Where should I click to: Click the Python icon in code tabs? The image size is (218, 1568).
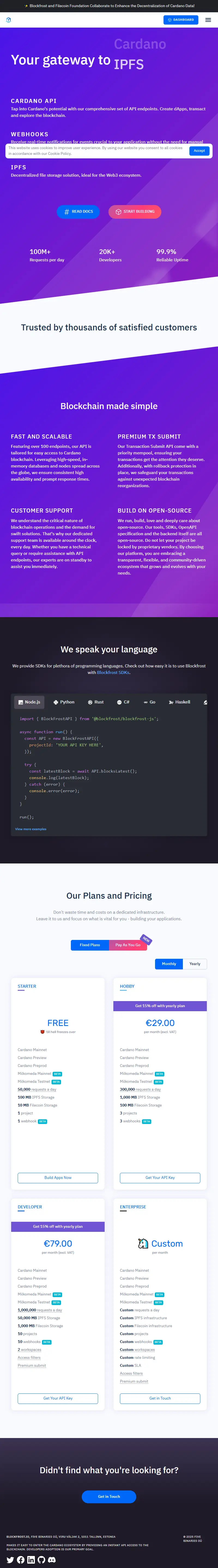pos(56,702)
